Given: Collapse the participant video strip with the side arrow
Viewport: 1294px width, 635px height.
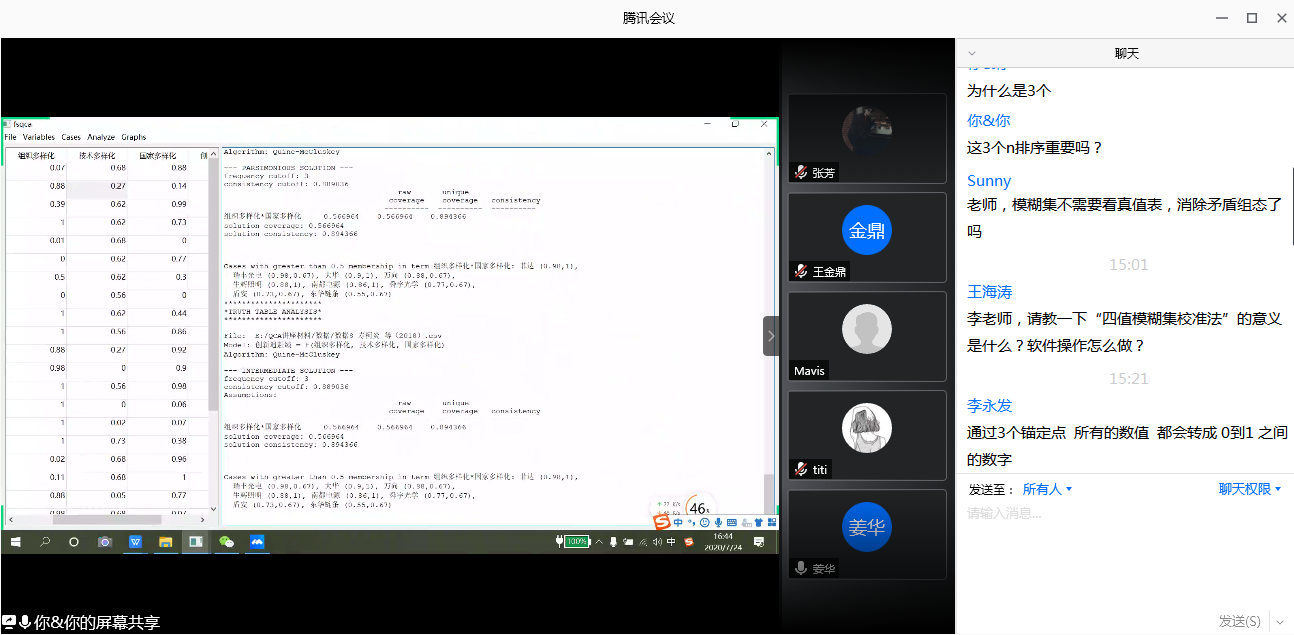Looking at the screenshot, I should point(771,336).
